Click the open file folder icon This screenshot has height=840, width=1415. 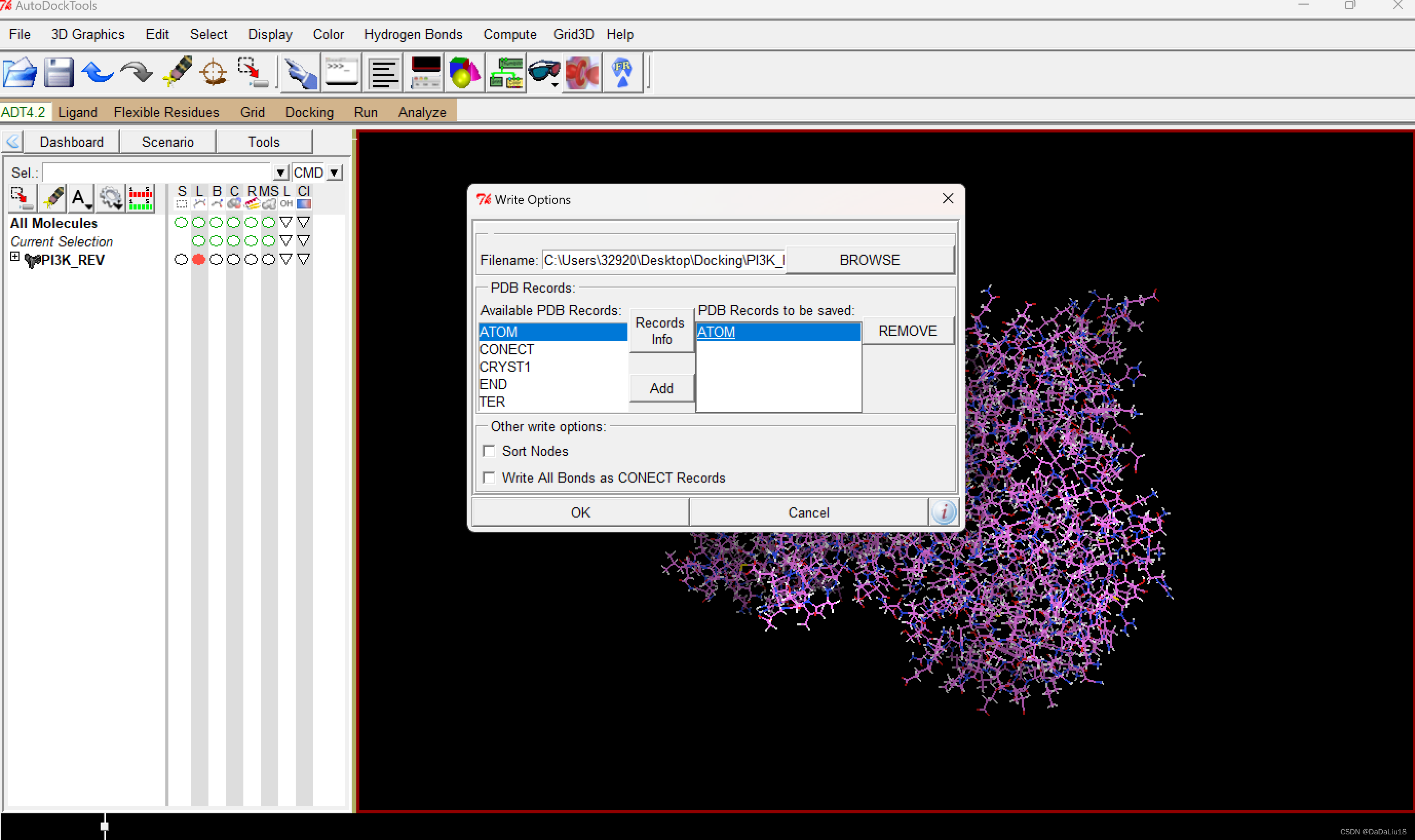tap(21, 72)
